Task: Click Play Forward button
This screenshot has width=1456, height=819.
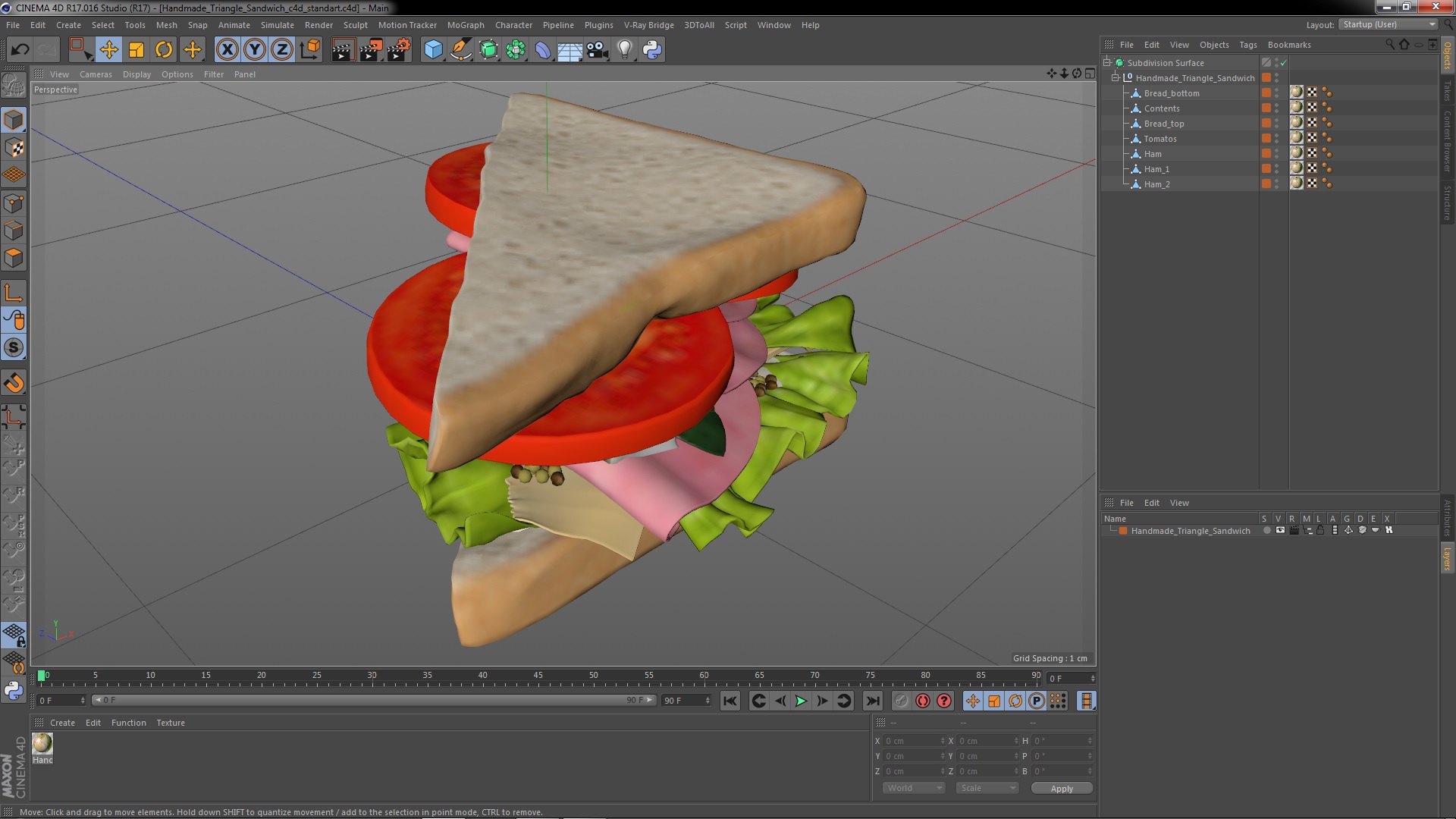Action: click(x=801, y=701)
